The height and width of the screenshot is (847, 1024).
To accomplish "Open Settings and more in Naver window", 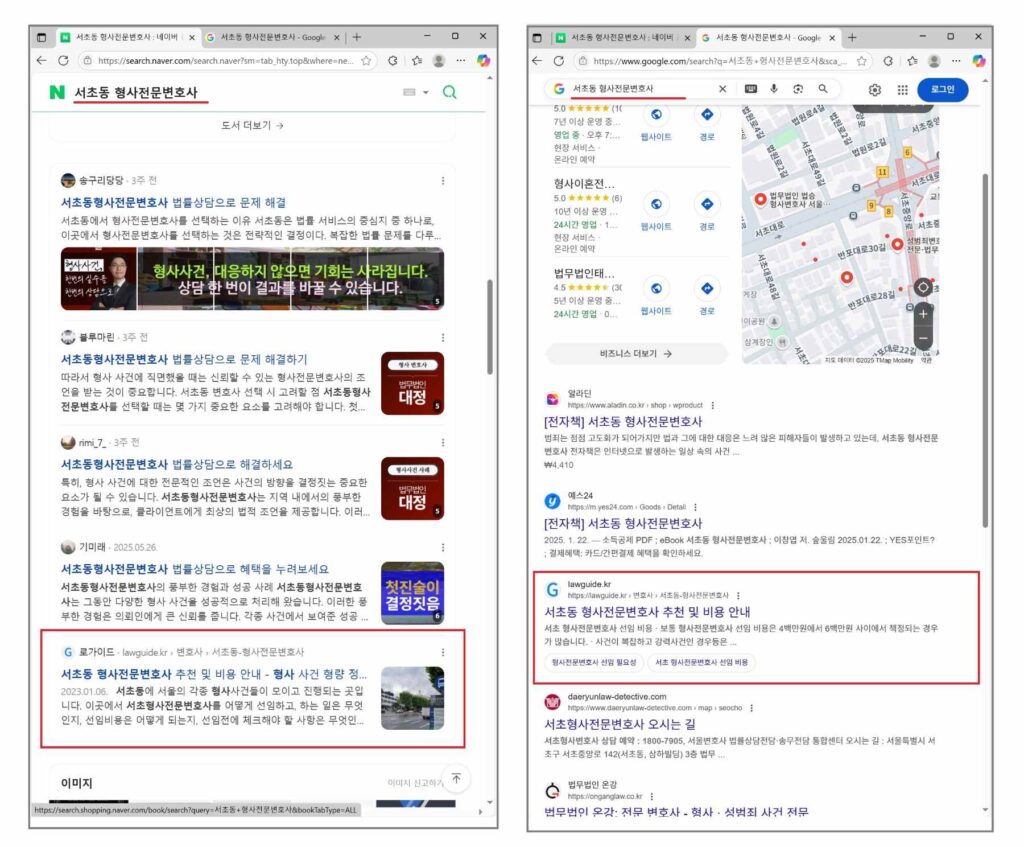I will 461,61.
